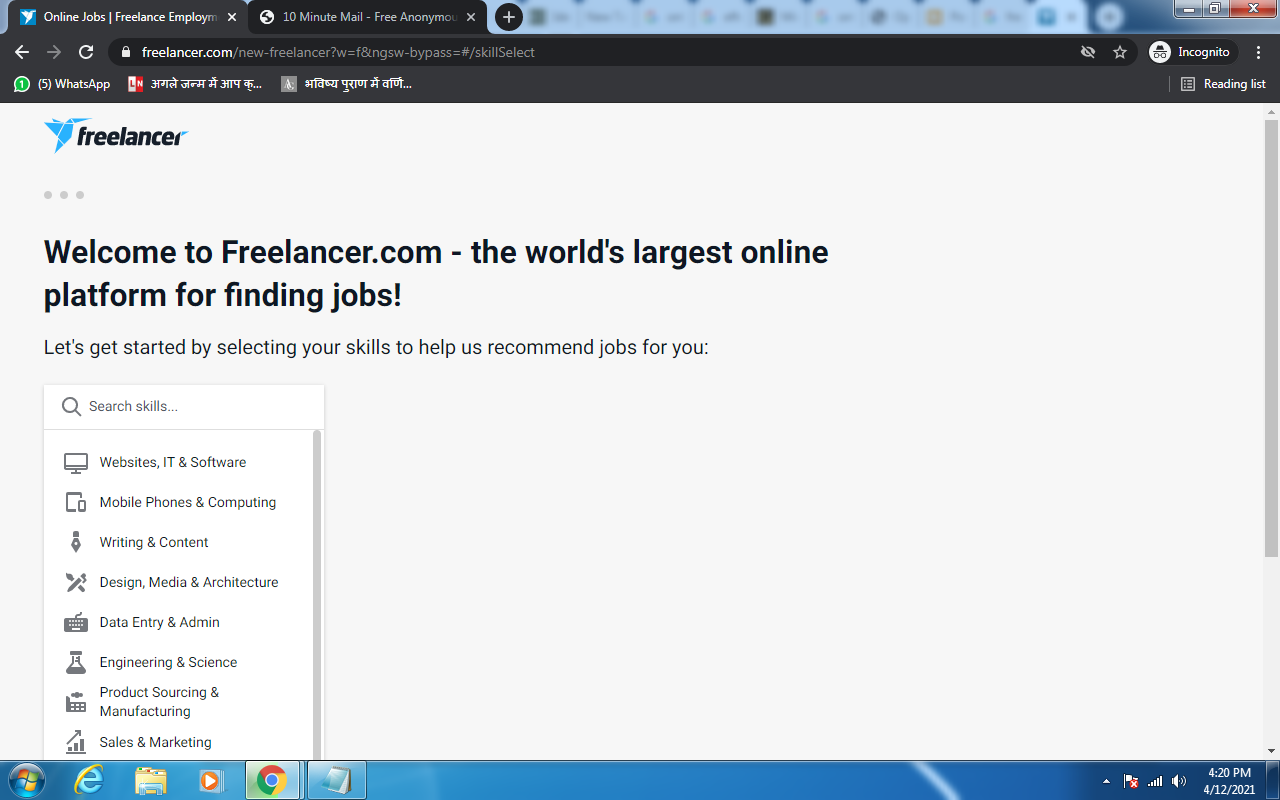Click the pen nib icon for Writing & Content

pyautogui.click(x=76, y=542)
